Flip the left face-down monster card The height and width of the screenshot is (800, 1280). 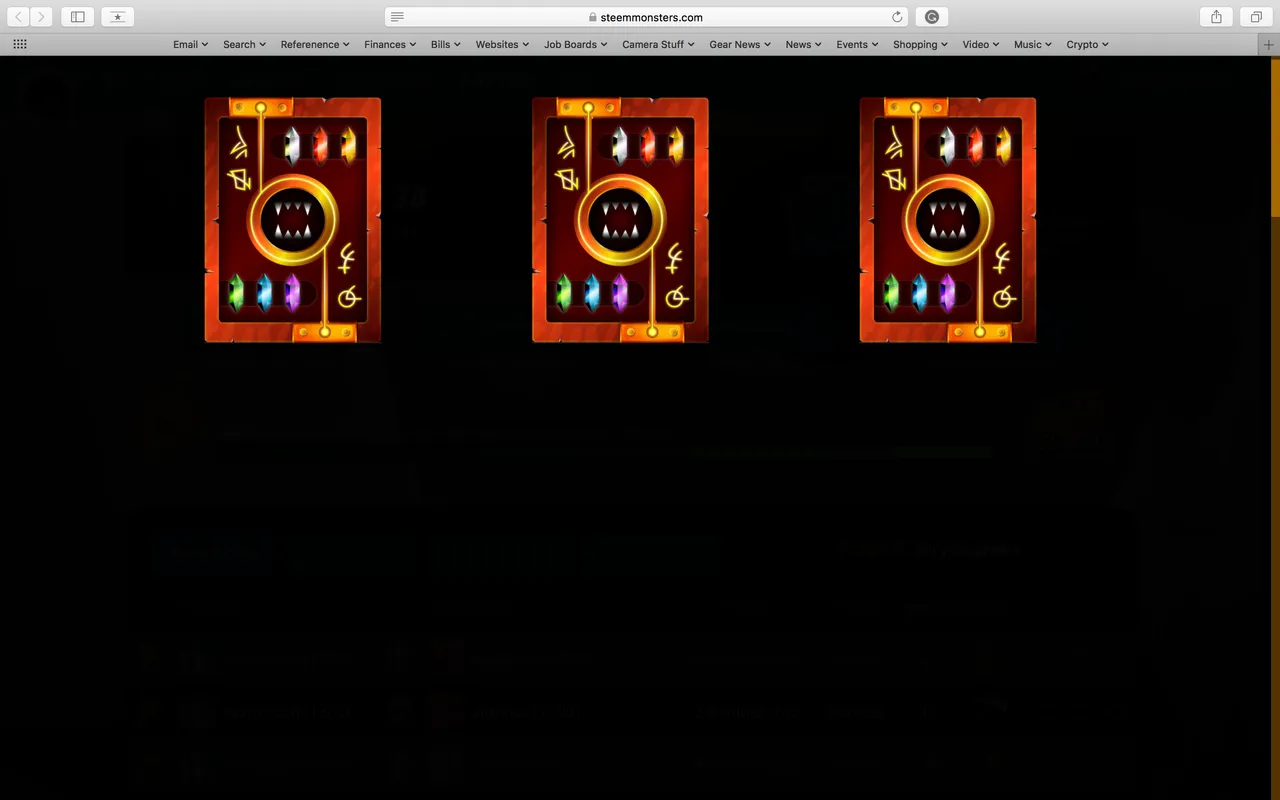(293, 220)
